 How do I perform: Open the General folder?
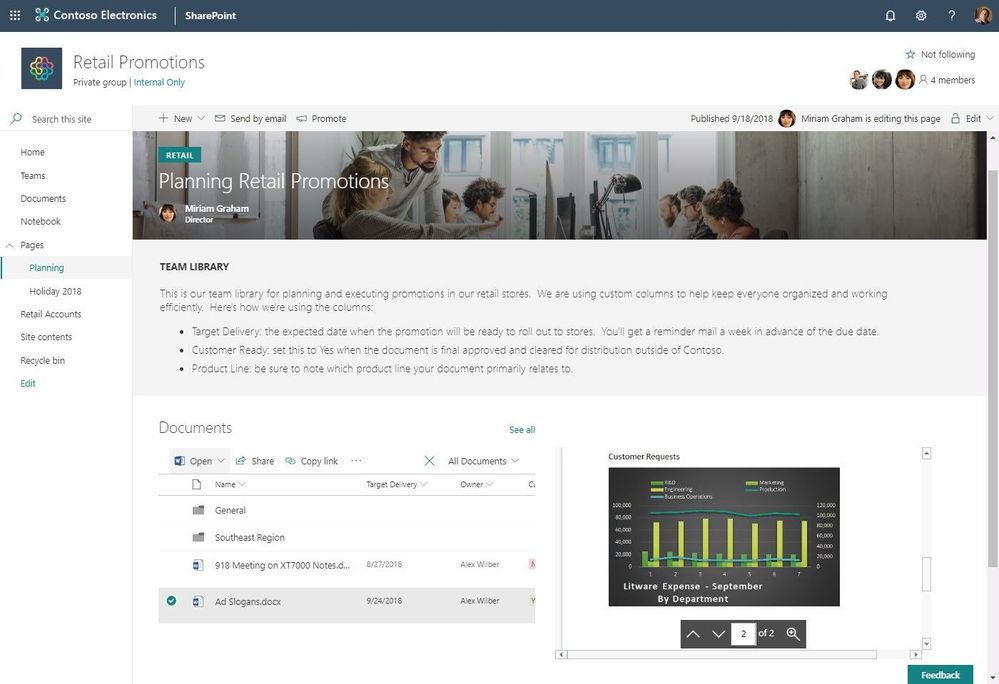point(230,510)
